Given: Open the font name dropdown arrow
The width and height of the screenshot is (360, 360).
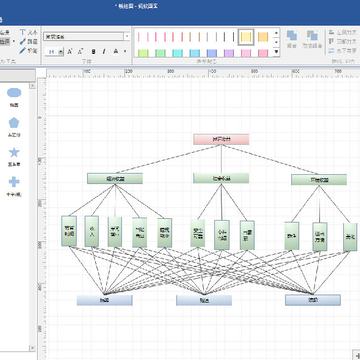Looking at the screenshot, I should point(127,36).
